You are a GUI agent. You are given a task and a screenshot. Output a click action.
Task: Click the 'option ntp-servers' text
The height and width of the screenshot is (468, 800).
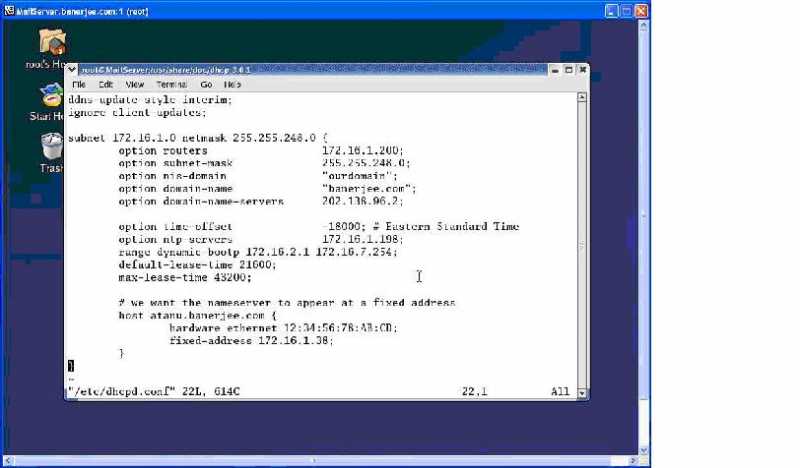[x=176, y=239]
